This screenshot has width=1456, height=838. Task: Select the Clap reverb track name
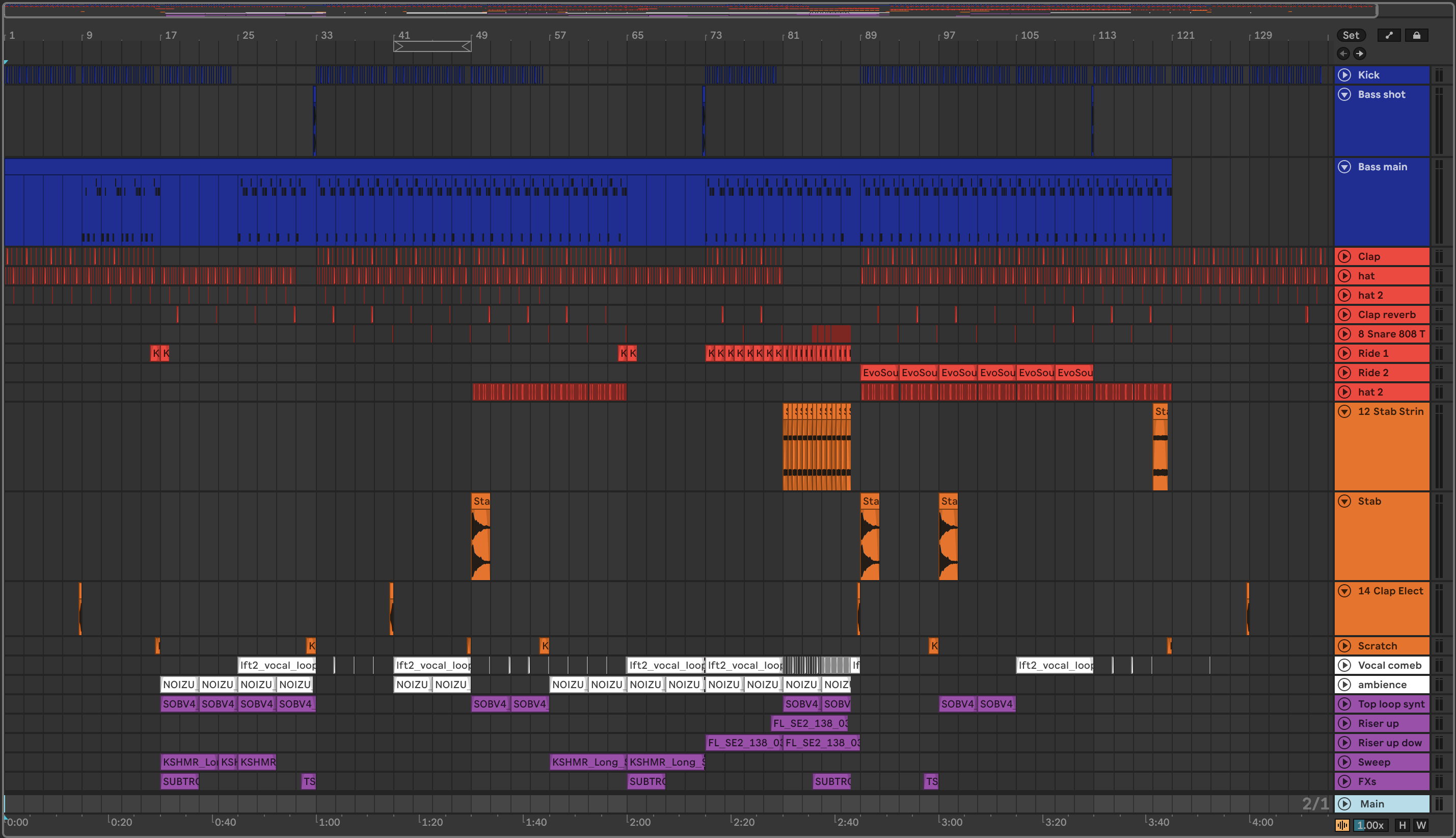click(1386, 315)
